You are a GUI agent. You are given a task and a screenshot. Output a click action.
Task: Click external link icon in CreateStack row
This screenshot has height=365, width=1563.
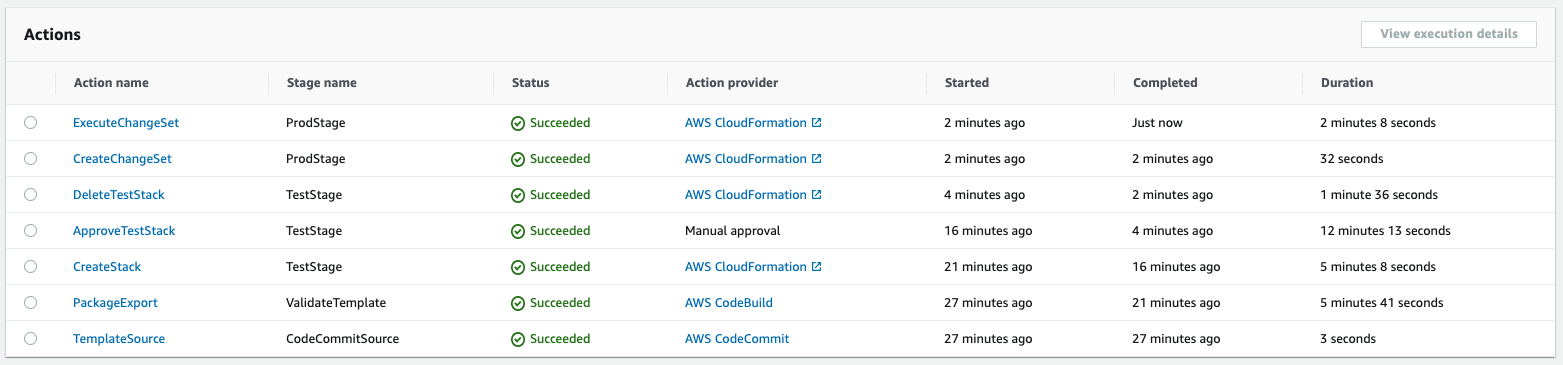pyautogui.click(x=816, y=267)
